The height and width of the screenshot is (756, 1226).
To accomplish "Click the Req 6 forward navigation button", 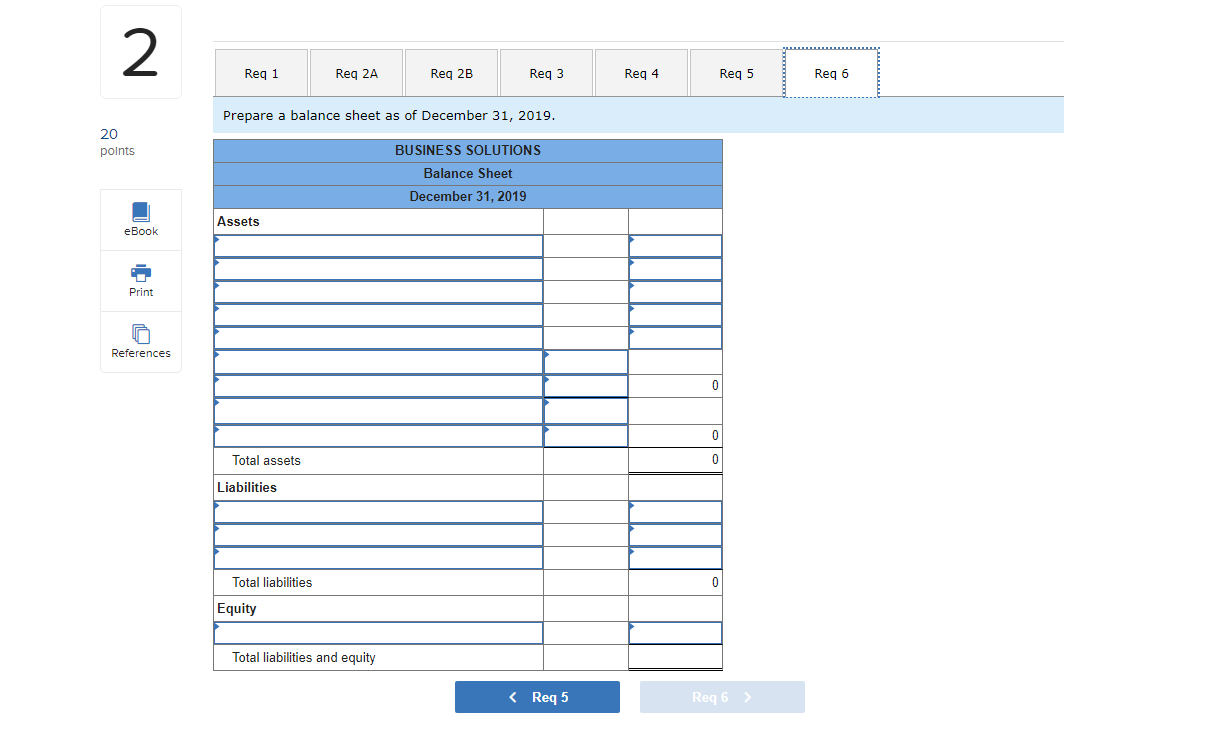I will click(x=722, y=696).
